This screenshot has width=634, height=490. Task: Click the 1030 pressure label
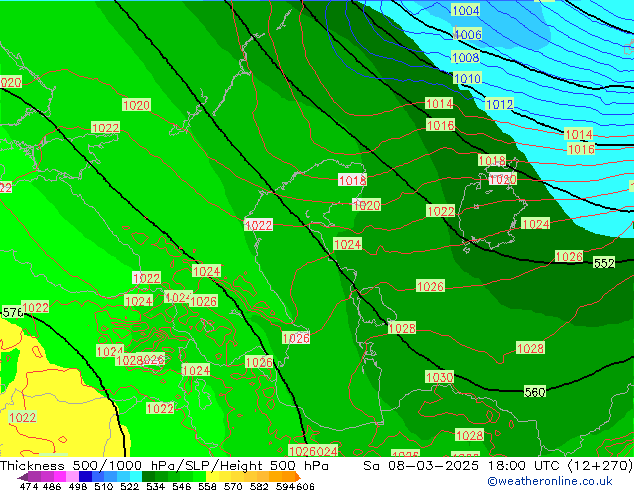[440, 377]
